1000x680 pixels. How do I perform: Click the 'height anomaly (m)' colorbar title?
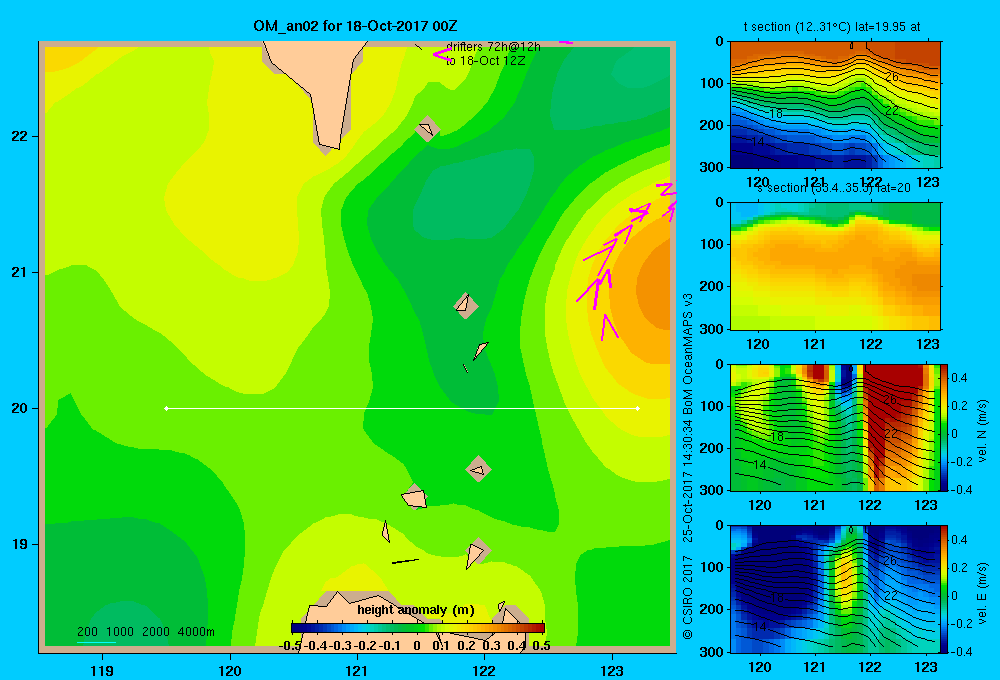(416, 610)
